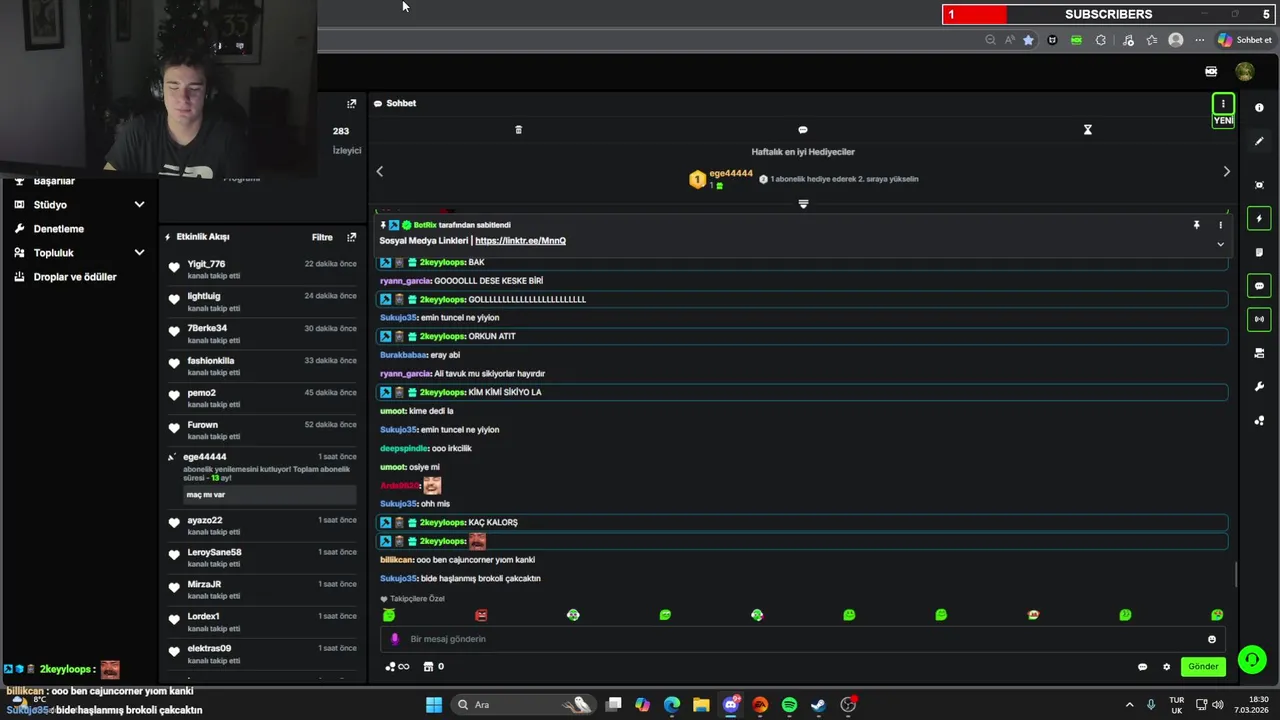The height and width of the screenshot is (720, 1280).
Task: Insert the red angry face emote
Action: tap(481, 615)
